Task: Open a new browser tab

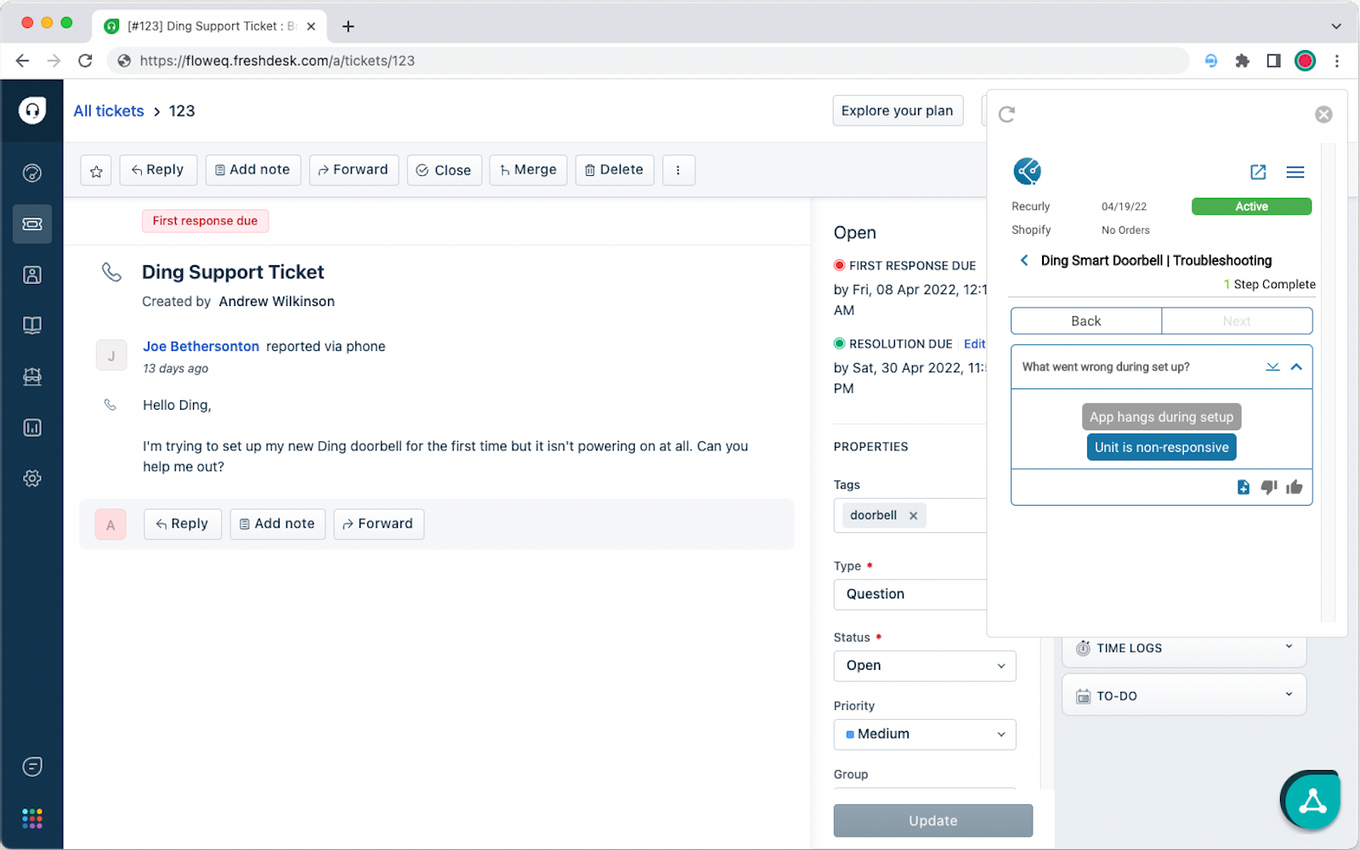Action: 348,26
